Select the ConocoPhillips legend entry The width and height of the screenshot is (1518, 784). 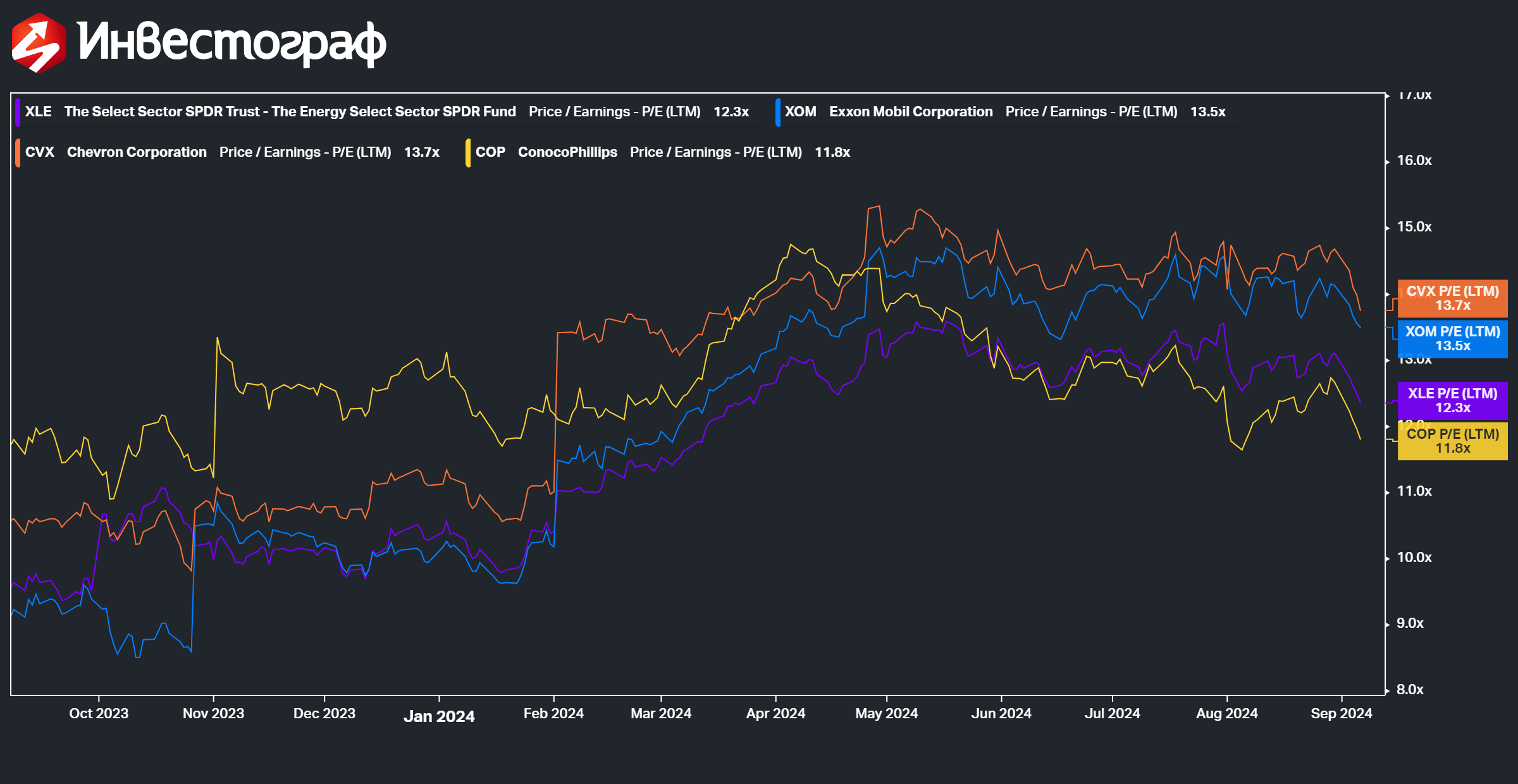click(x=665, y=152)
